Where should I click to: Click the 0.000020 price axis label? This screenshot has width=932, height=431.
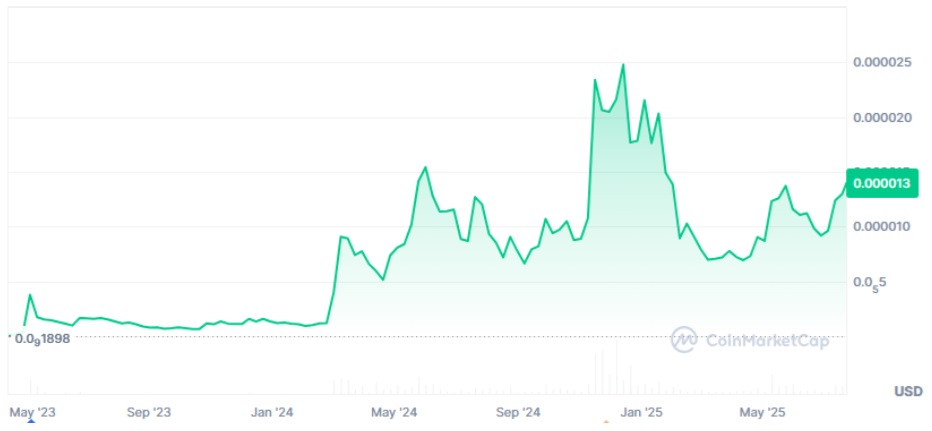pyautogui.click(x=882, y=118)
